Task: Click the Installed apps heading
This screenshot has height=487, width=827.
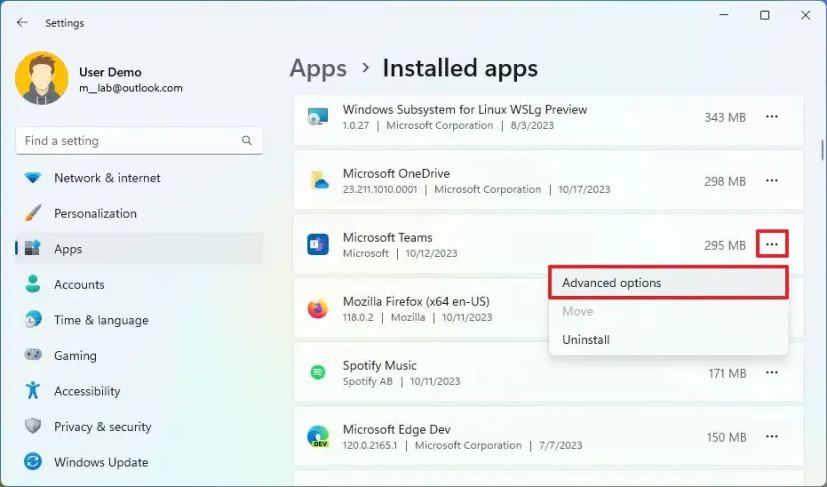Action: click(460, 69)
